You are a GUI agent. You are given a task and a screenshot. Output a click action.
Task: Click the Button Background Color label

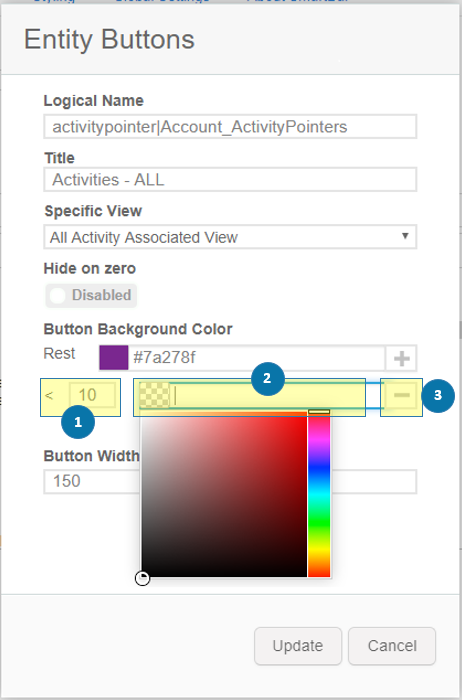click(138, 329)
